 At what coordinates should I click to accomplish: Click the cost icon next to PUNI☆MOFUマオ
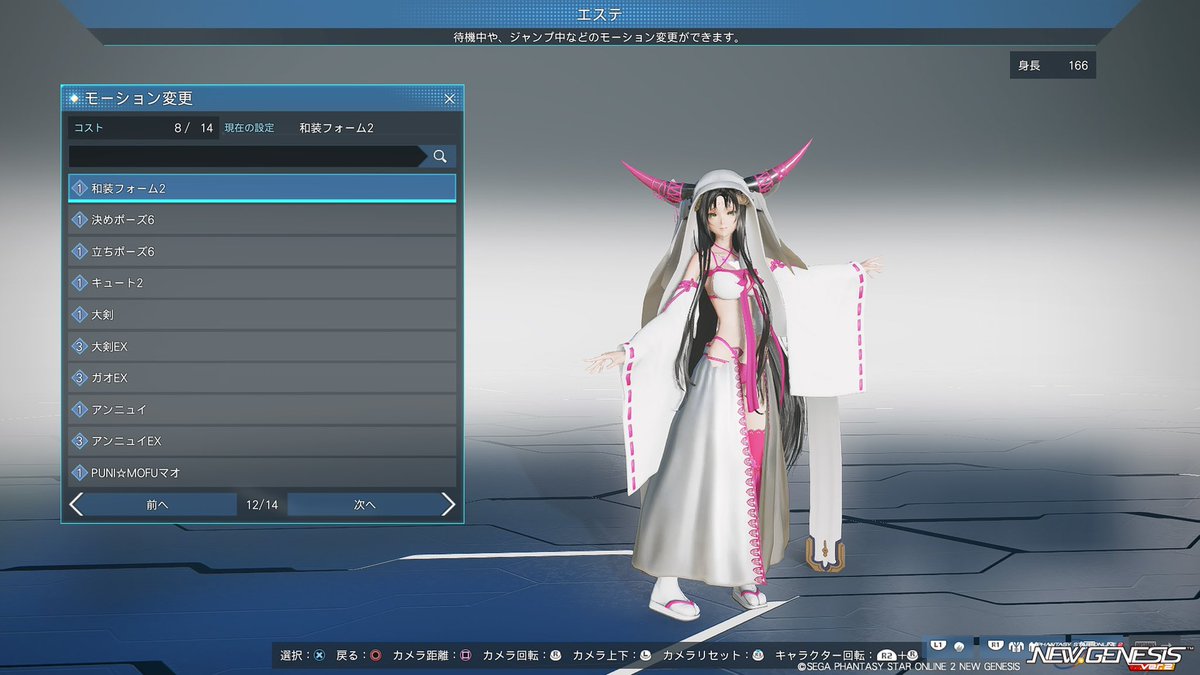[x=79, y=472]
